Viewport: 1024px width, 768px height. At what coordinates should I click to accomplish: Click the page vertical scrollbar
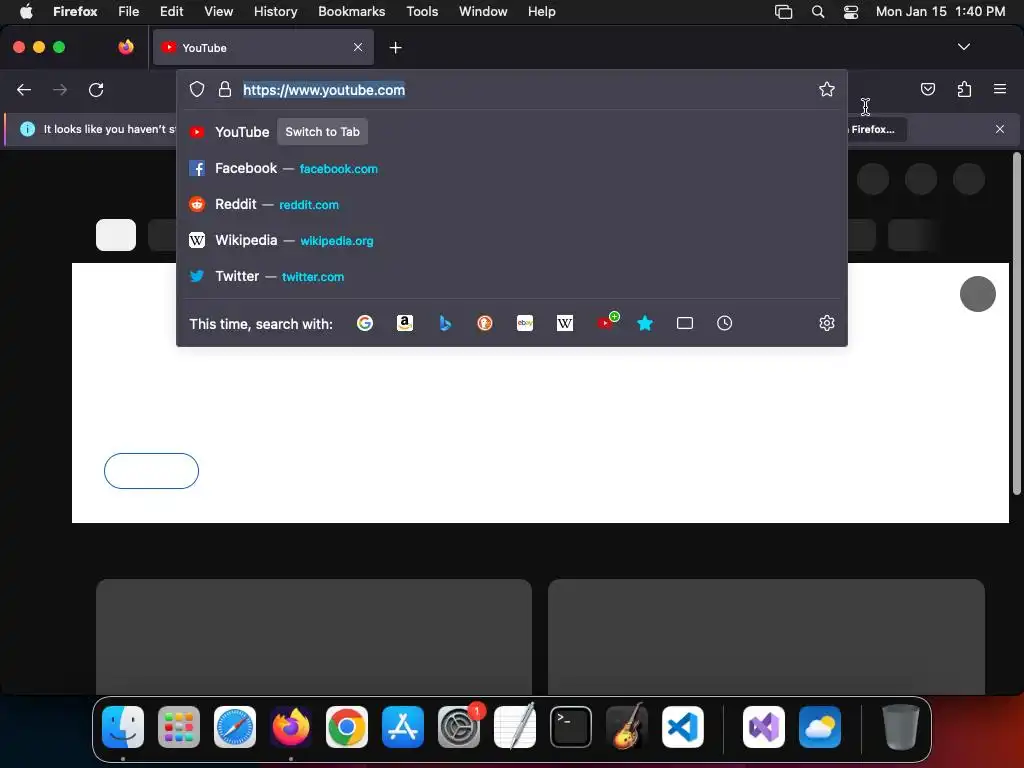point(1016,323)
